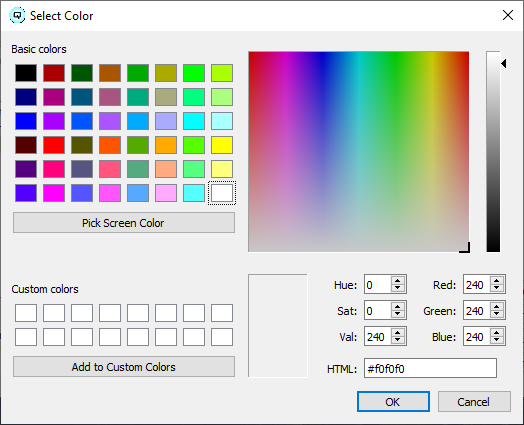The image size is (524, 425).
Task: Select the black basic color swatch
Action: (x=26, y=73)
